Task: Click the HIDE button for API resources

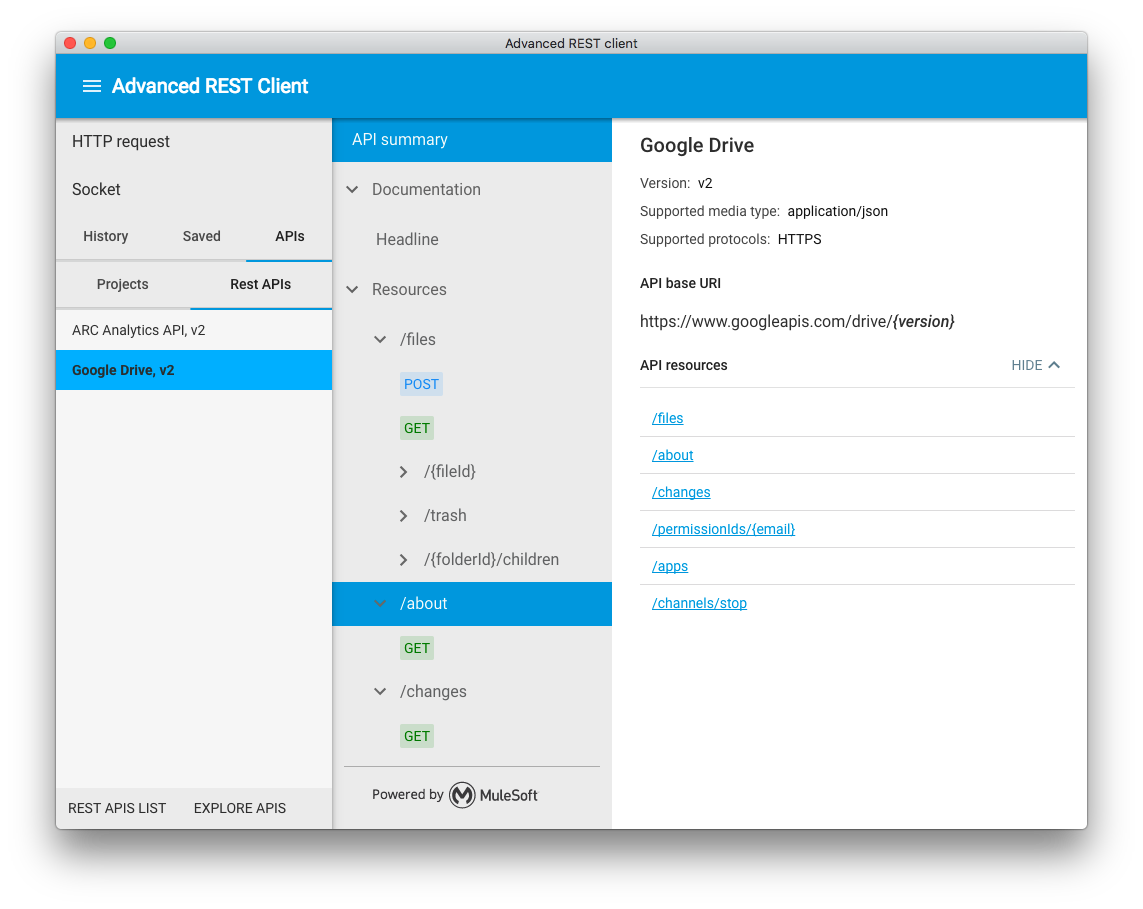Action: (x=1035, y=365)
